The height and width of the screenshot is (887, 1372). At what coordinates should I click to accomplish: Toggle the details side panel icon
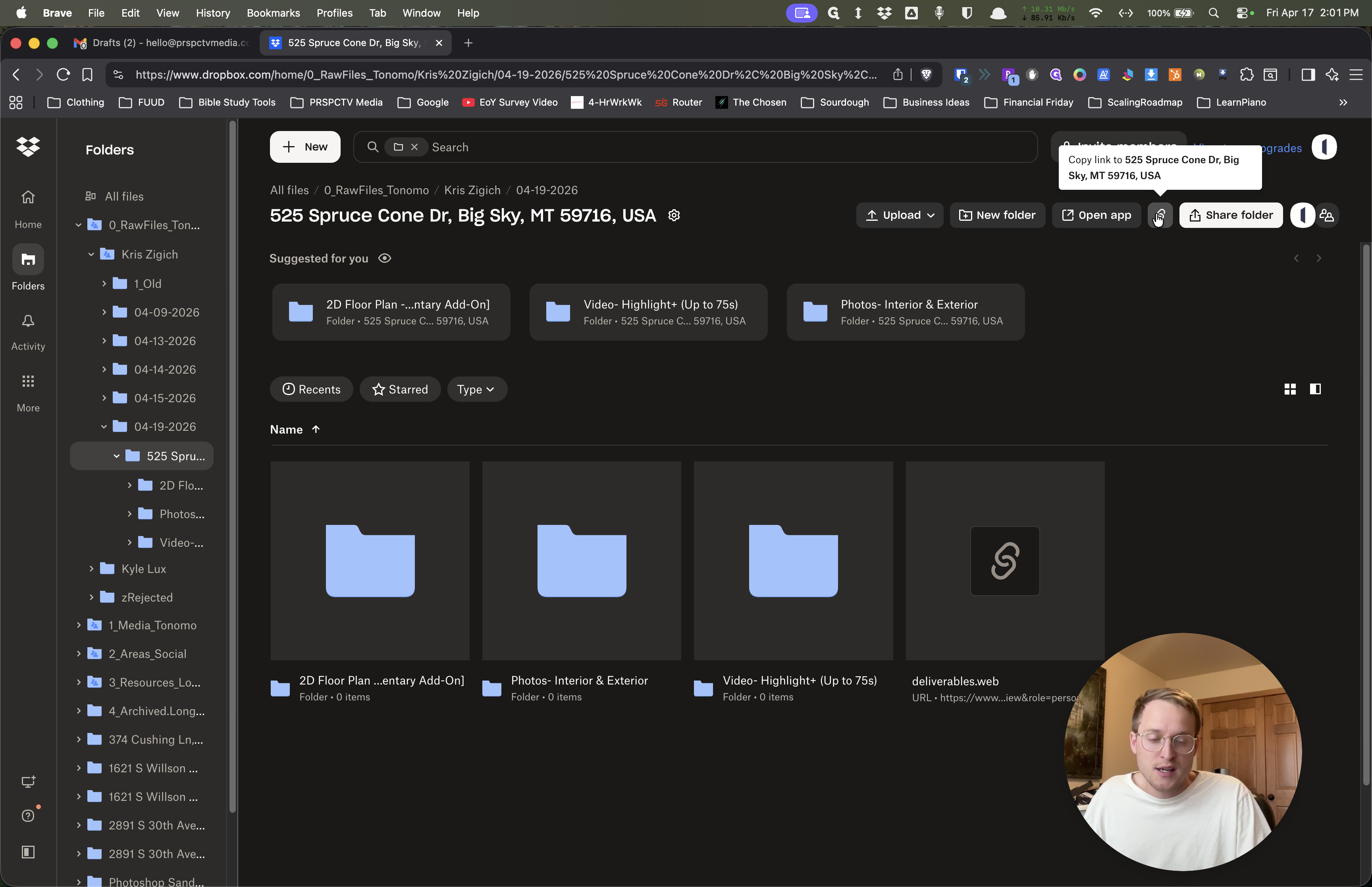1315,390
